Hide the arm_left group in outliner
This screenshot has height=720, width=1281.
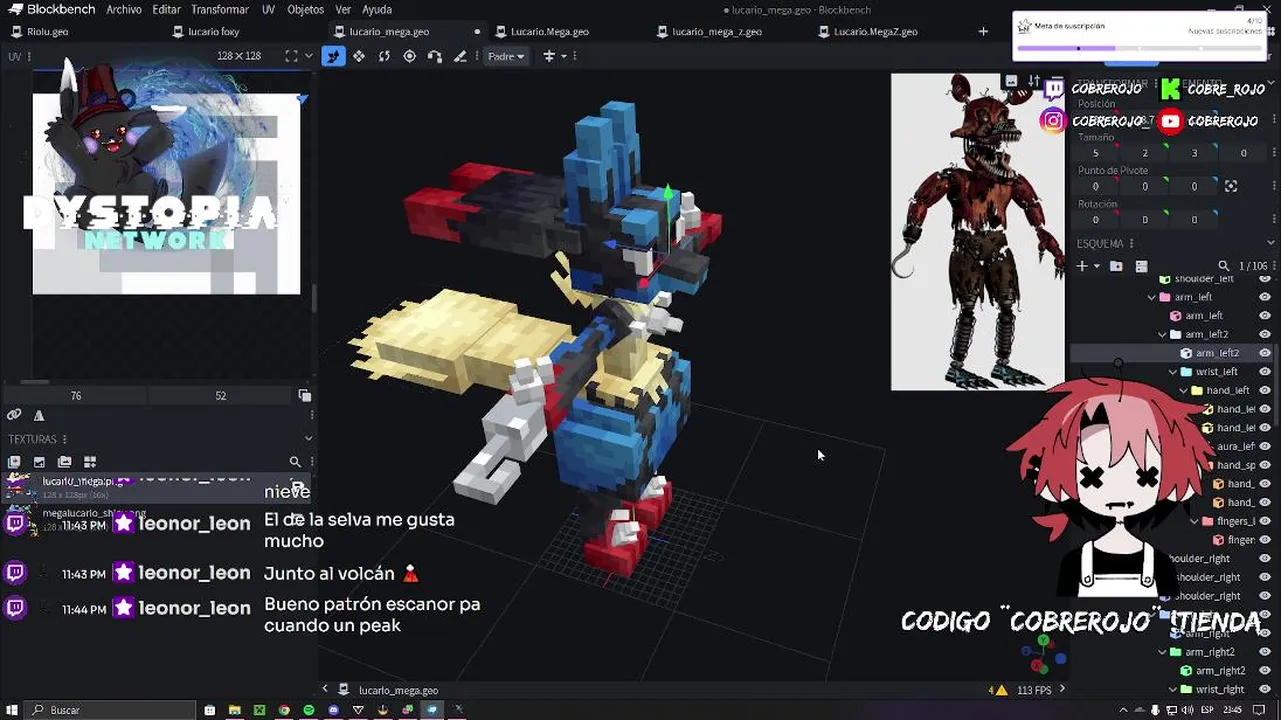1265,297
